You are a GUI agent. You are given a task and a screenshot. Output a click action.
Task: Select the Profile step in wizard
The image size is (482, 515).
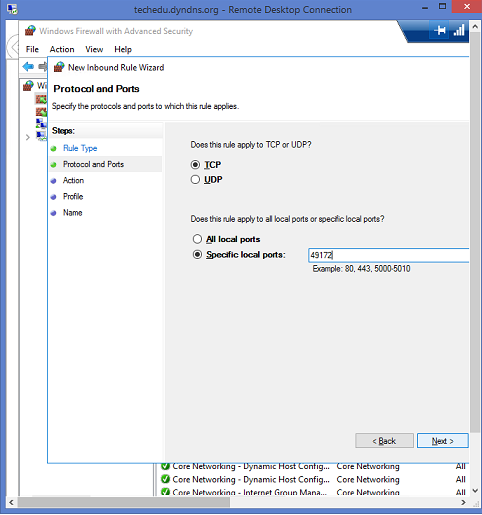(73, 196)
